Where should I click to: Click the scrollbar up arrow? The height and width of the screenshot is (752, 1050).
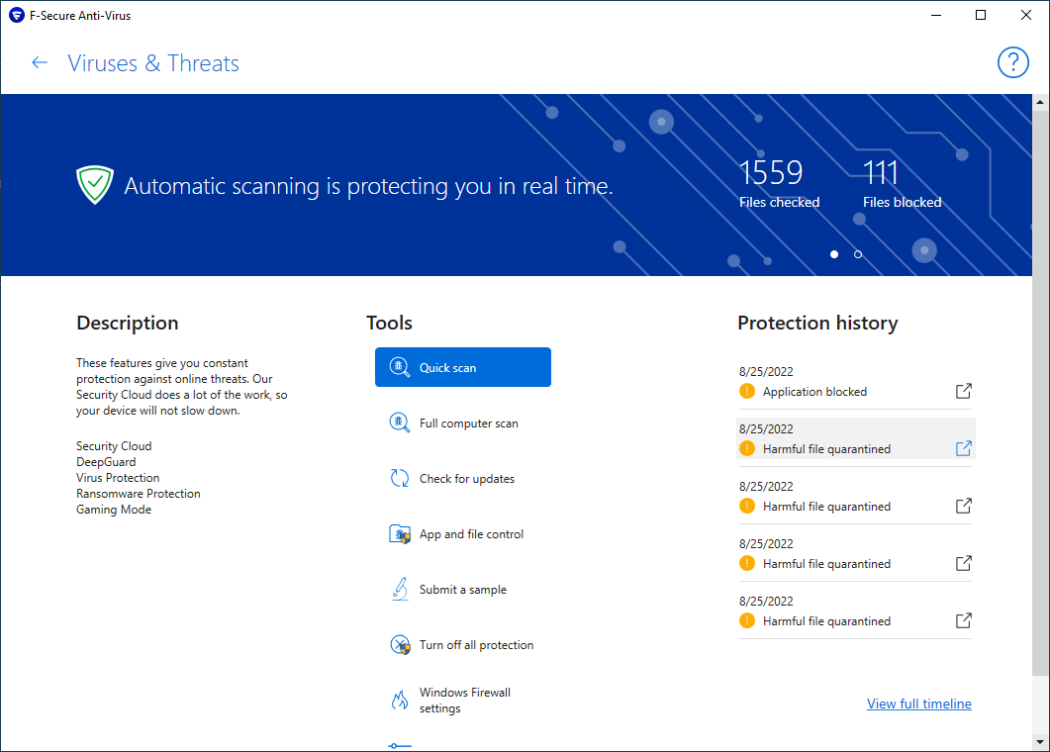click(x=1040, y=102)
